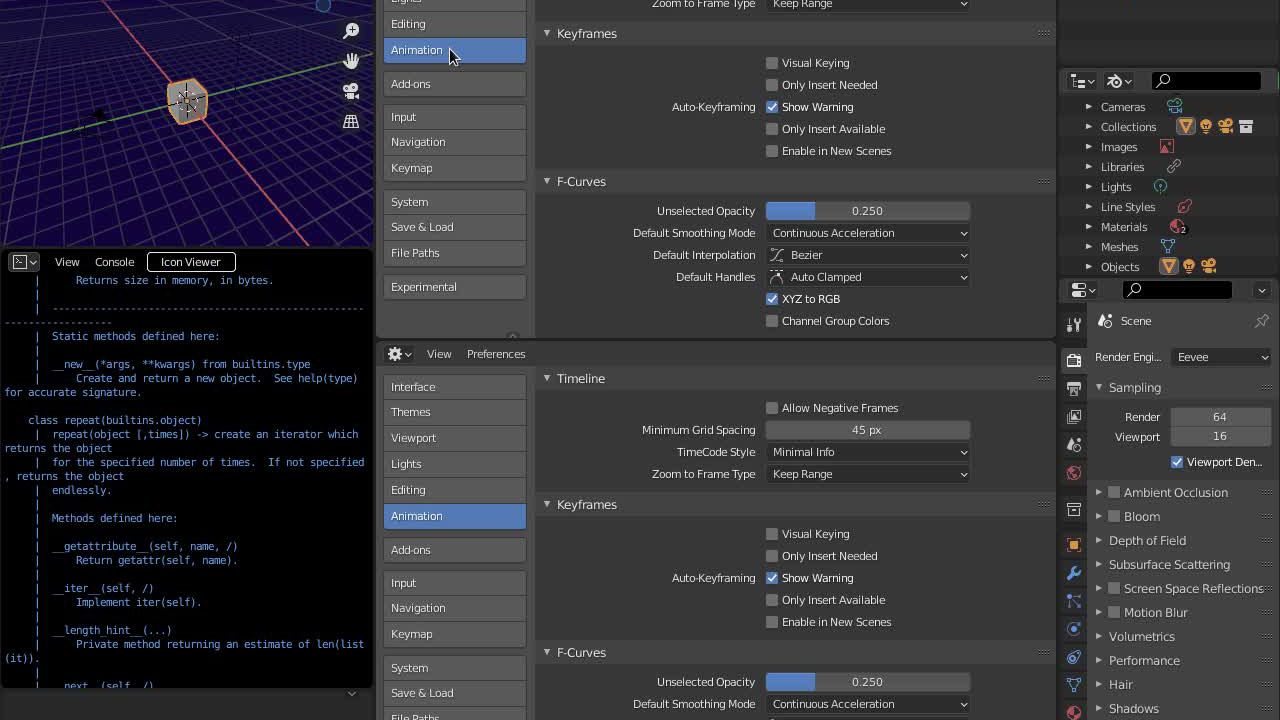1280x720 pixels.
Task: Enable the Allow Negative Frames option
Action: point(772,408)
